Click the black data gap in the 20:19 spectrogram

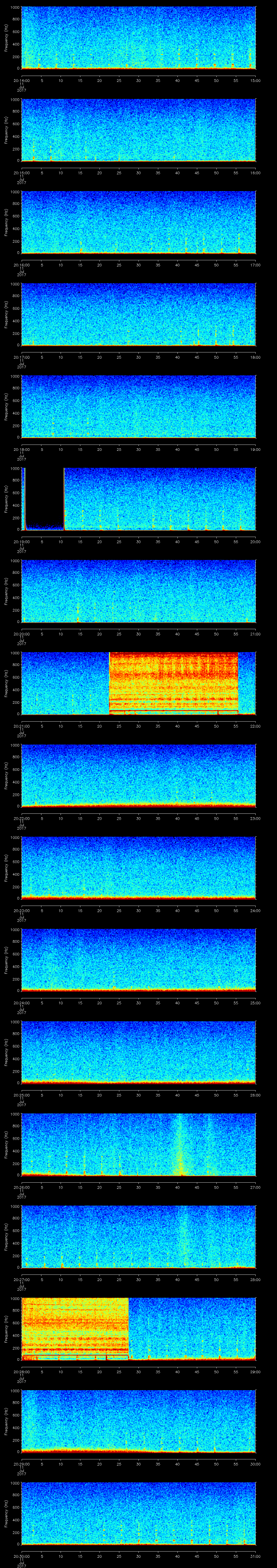click(x=44, y=496)
